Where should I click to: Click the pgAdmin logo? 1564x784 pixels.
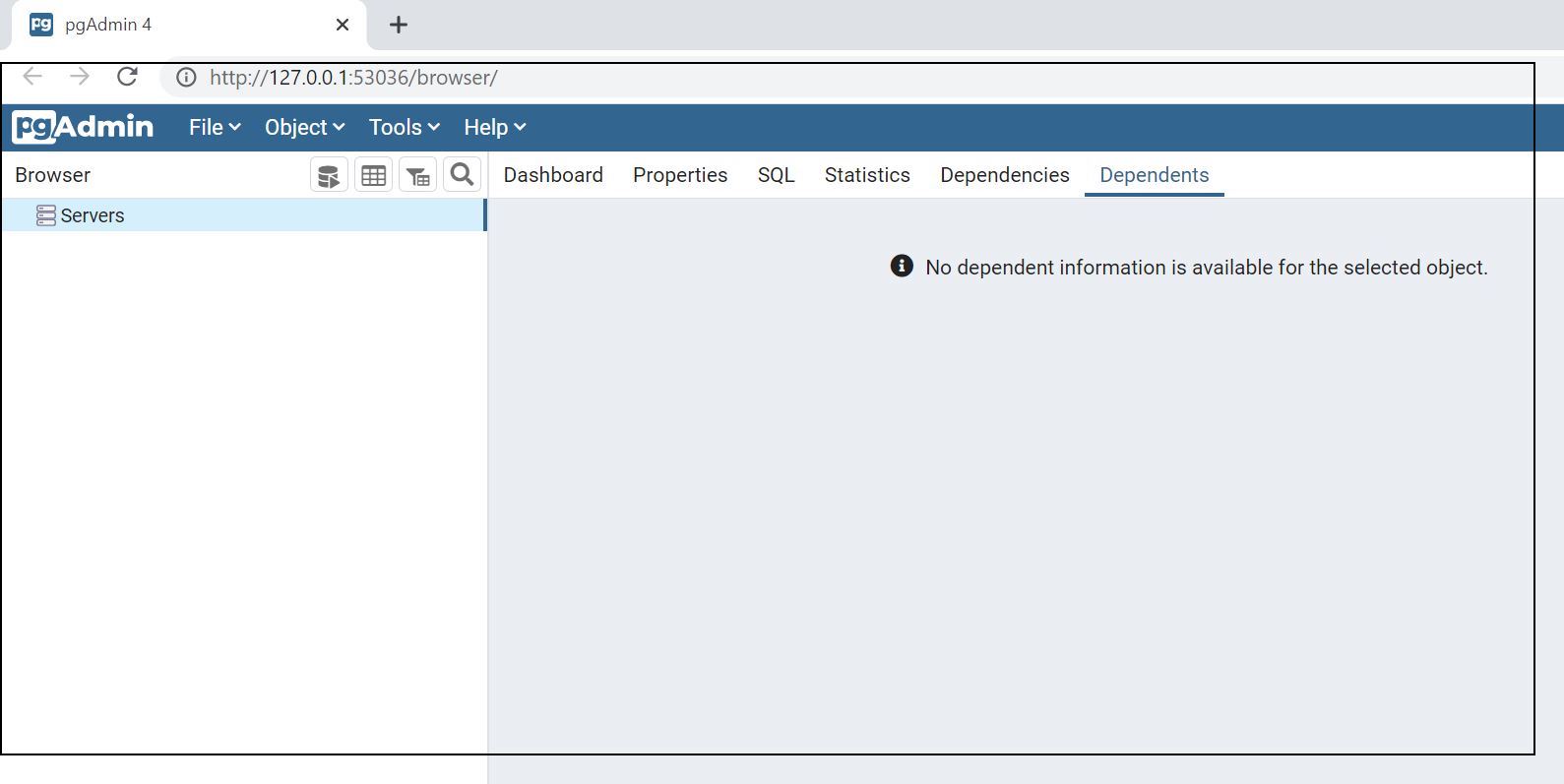[x=83, y=127]
